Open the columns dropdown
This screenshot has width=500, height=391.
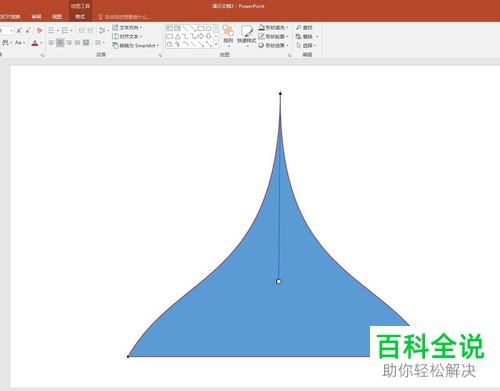point(100,43)
